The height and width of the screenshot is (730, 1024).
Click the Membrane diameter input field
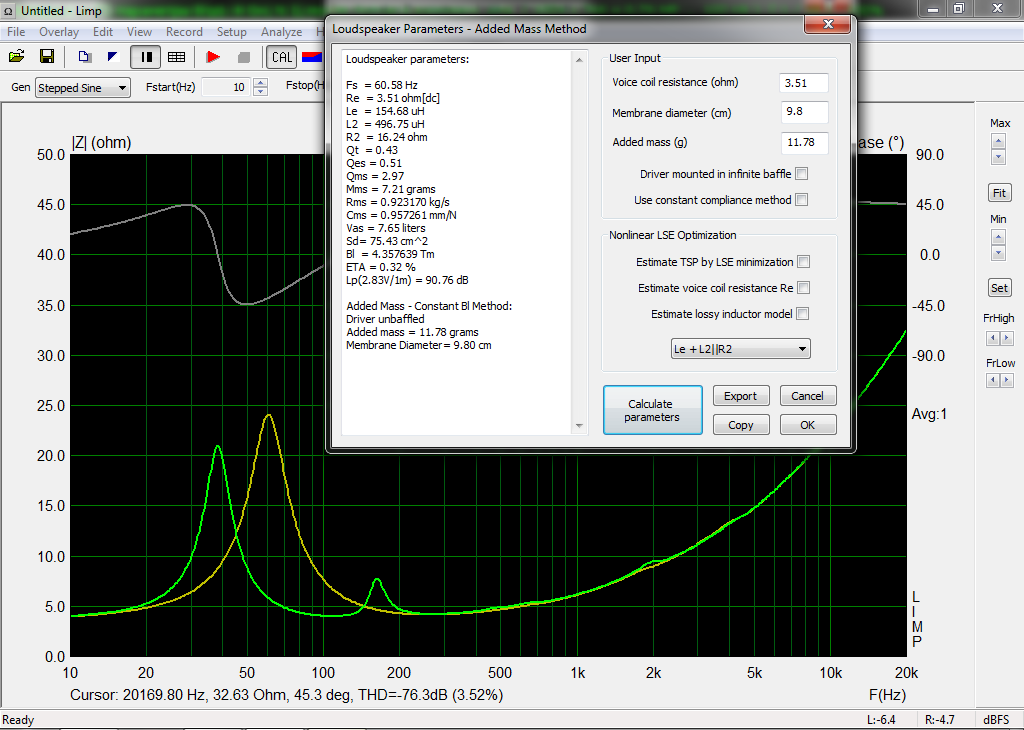tap(805, 112)
